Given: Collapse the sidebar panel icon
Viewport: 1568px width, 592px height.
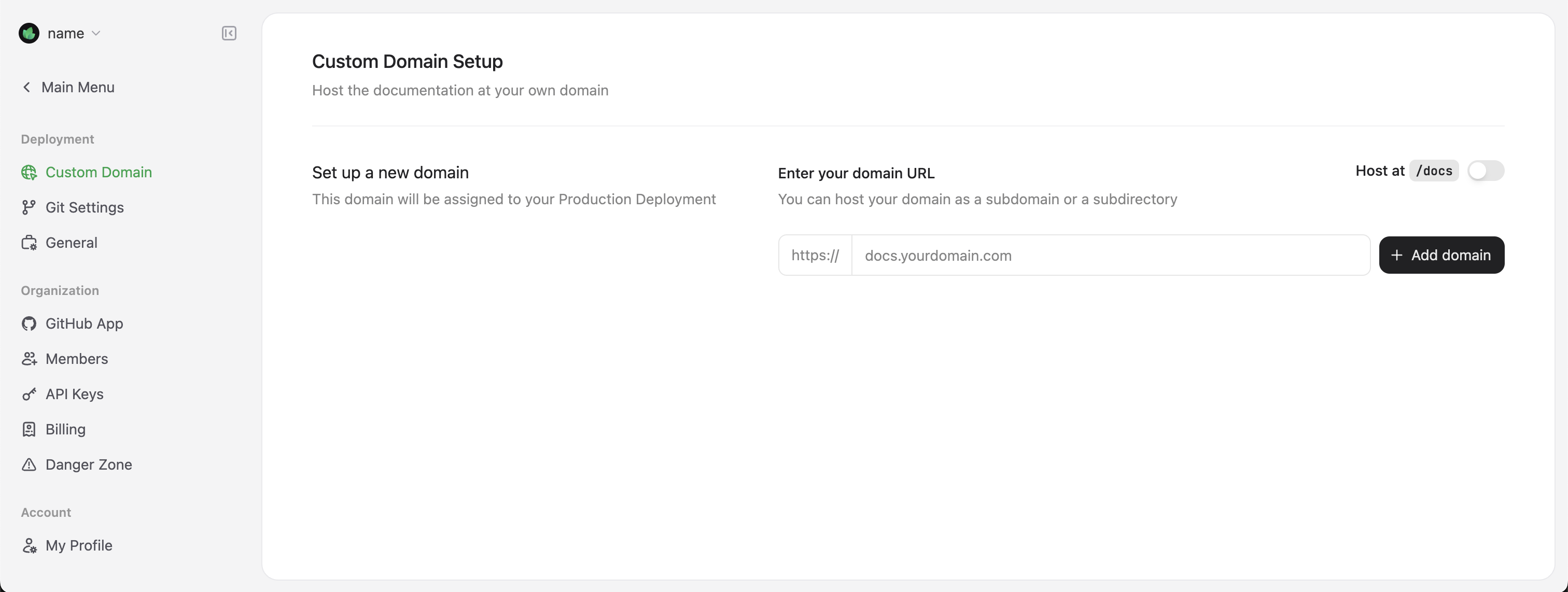Looking at the screenshot, I should [x=229, y=34].
